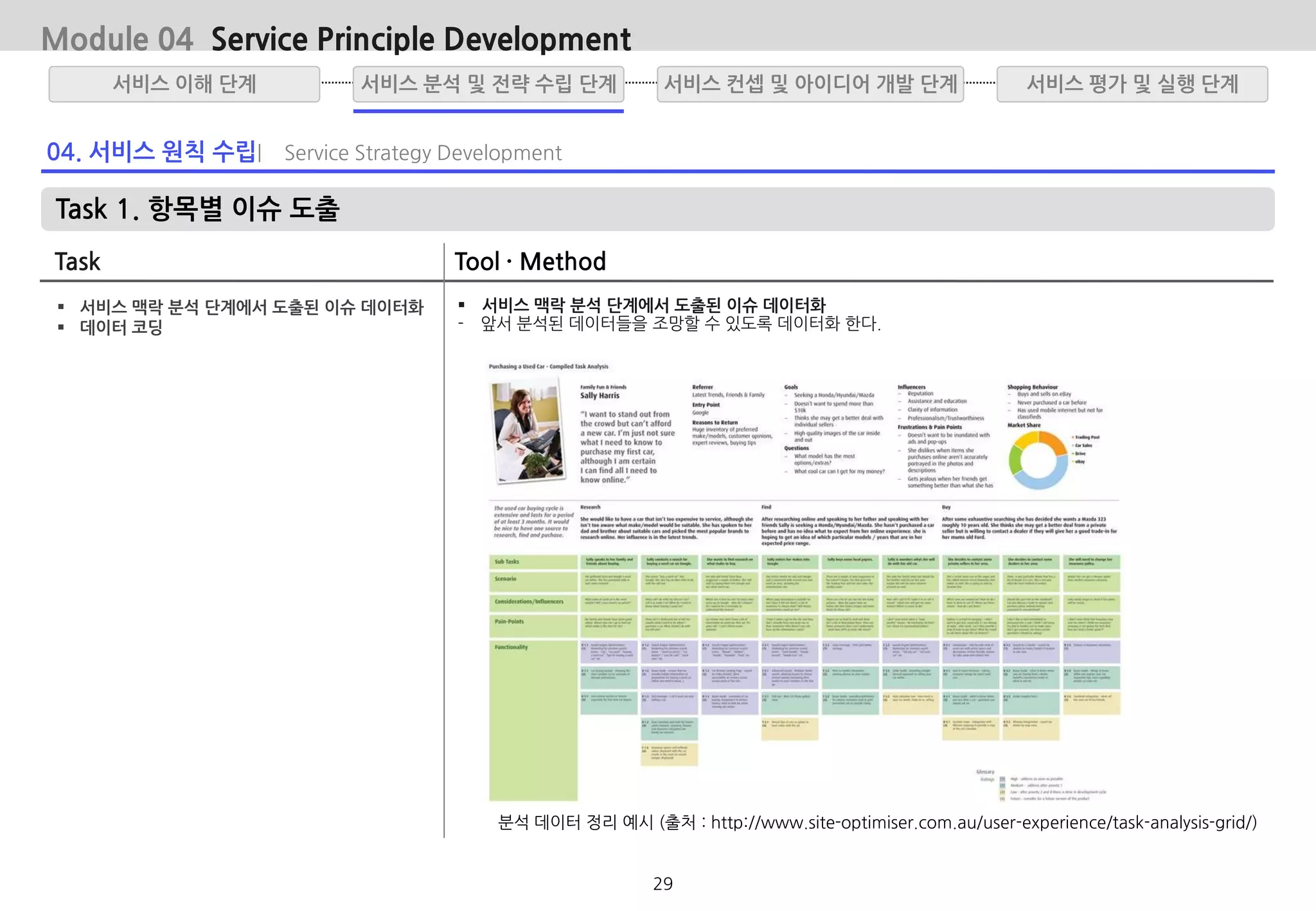The width and height of the screenshot is (1316, 911).
Task: Click the Sub Tasks row label
Action: [506, 562]
